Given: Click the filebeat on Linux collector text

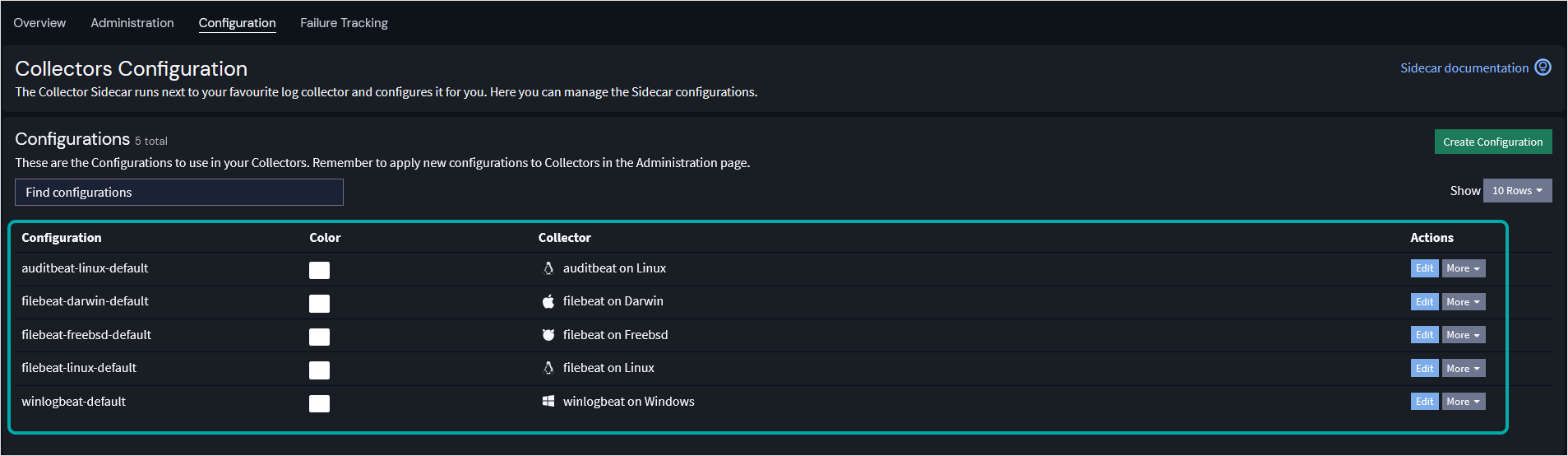Looking at the screenshot, I should click(x=608, y=368).
